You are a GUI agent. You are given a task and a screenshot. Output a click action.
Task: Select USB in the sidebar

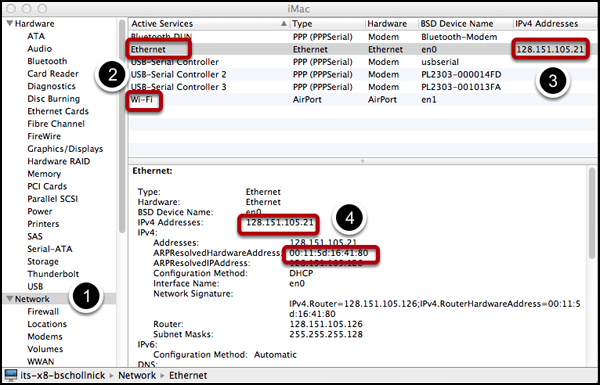(x=35, y=287)
